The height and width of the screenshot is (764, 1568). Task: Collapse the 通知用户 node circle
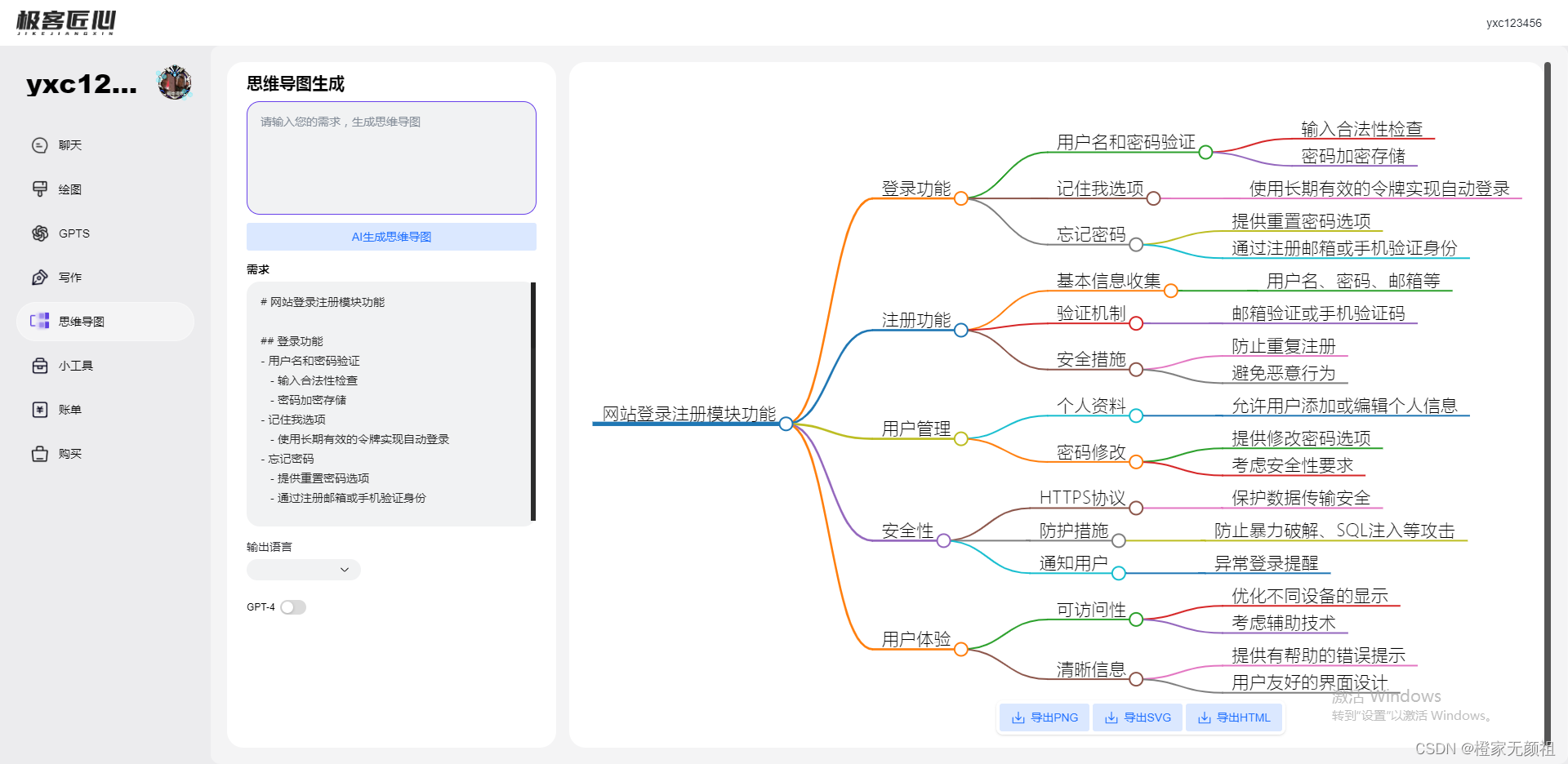point(1119,573)
